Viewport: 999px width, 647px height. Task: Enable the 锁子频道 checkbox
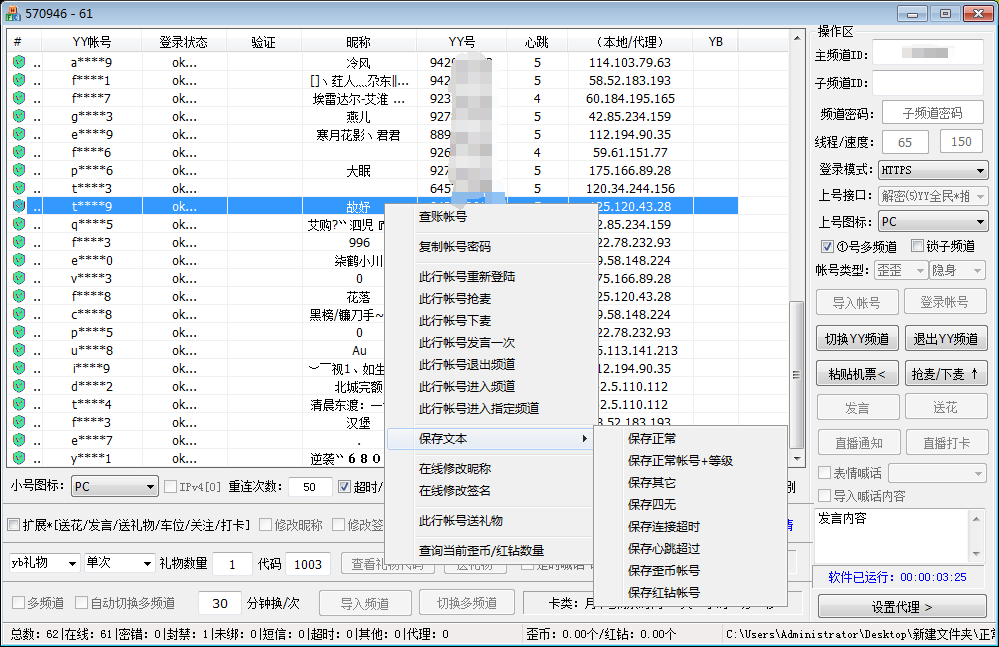(917, 246)
